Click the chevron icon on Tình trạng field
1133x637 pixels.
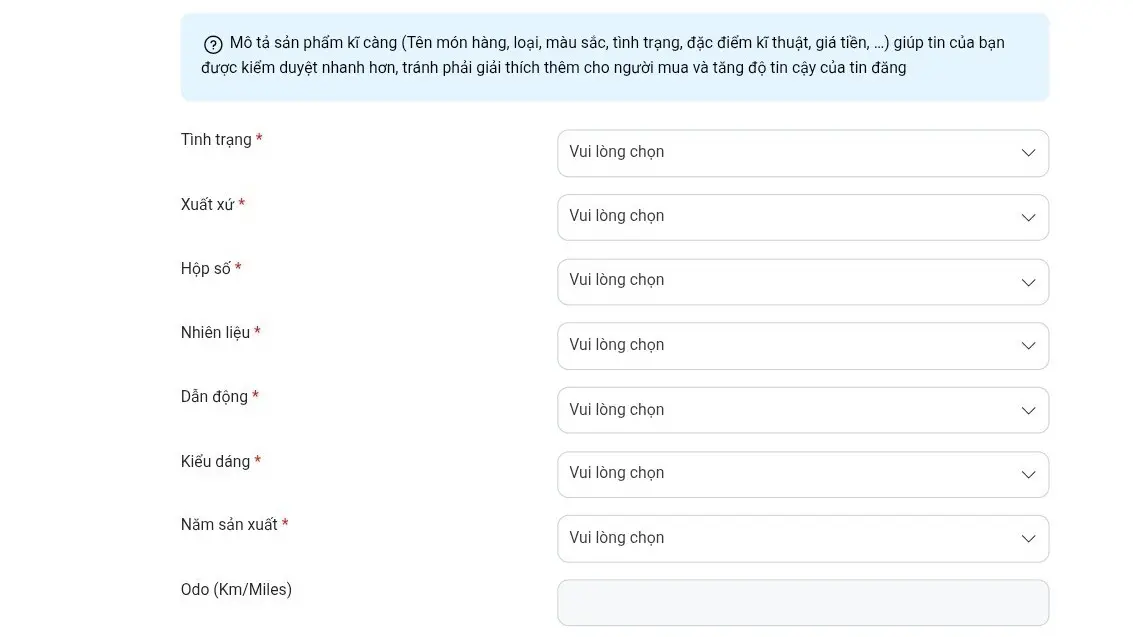pos(1028,152)
